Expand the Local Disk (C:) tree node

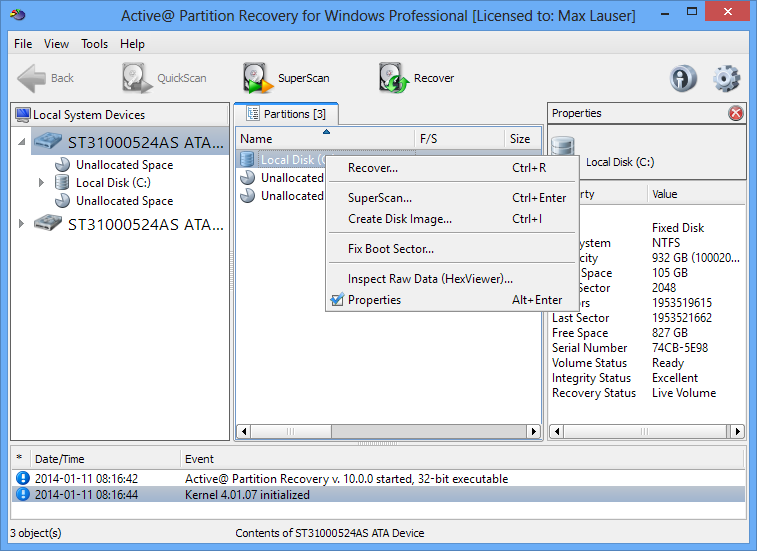[x=42, y=183]
